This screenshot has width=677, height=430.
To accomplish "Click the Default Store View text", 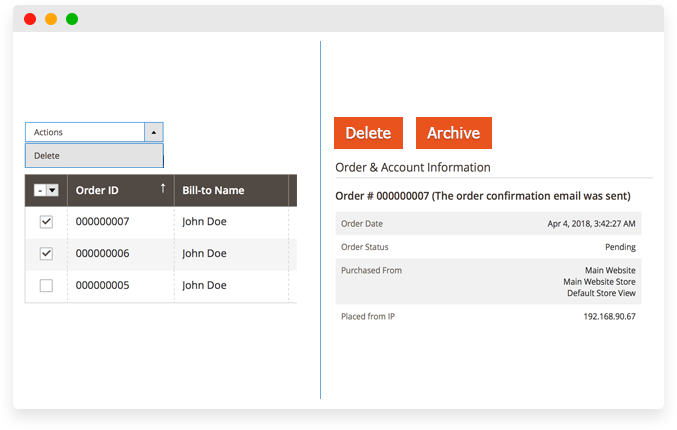I will click(x=601, y=293).
